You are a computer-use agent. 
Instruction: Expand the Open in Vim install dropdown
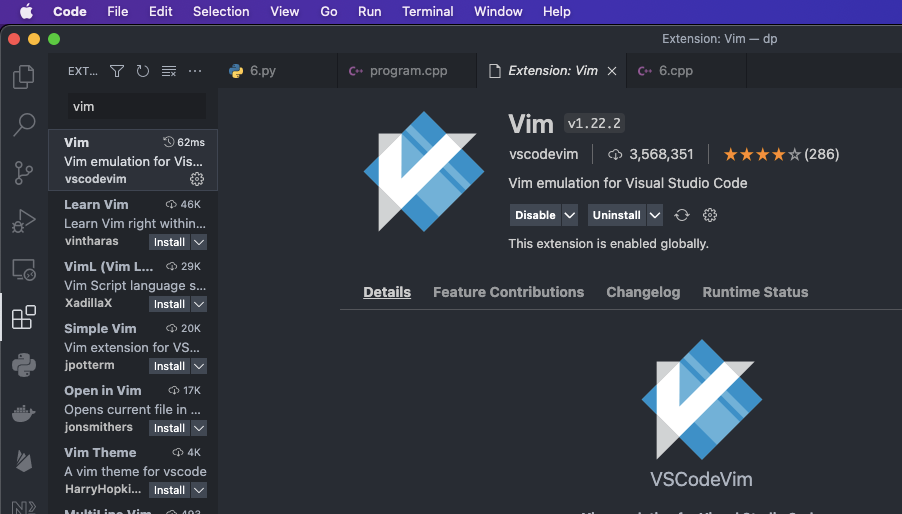point(199,428)
